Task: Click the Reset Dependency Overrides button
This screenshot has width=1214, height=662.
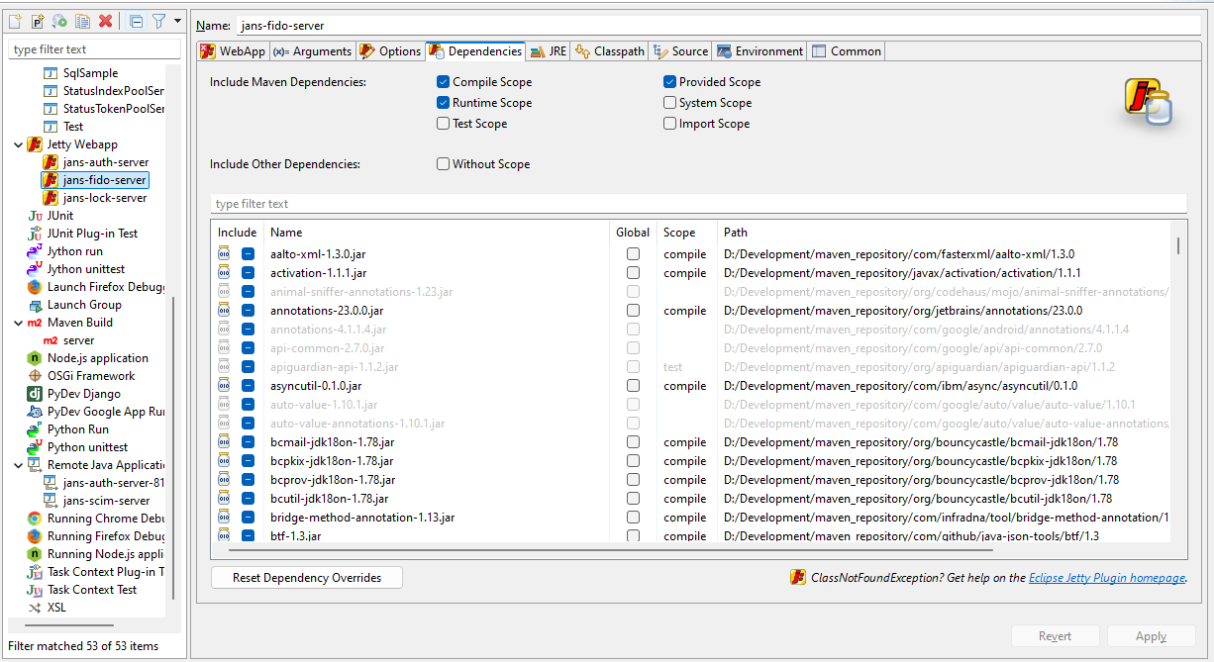Action: [307, 578]
